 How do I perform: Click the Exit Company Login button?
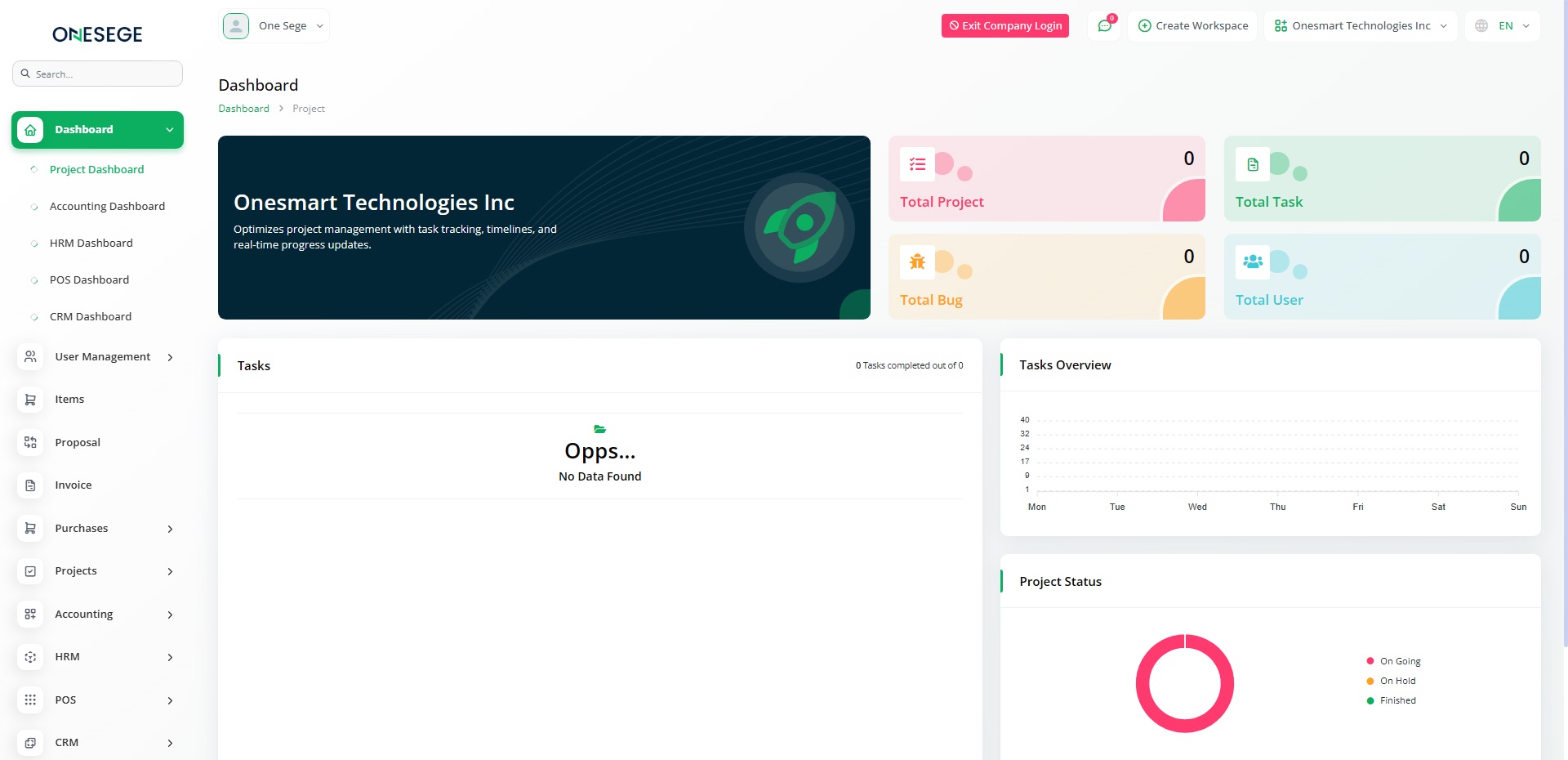(x=1004, y=26)
